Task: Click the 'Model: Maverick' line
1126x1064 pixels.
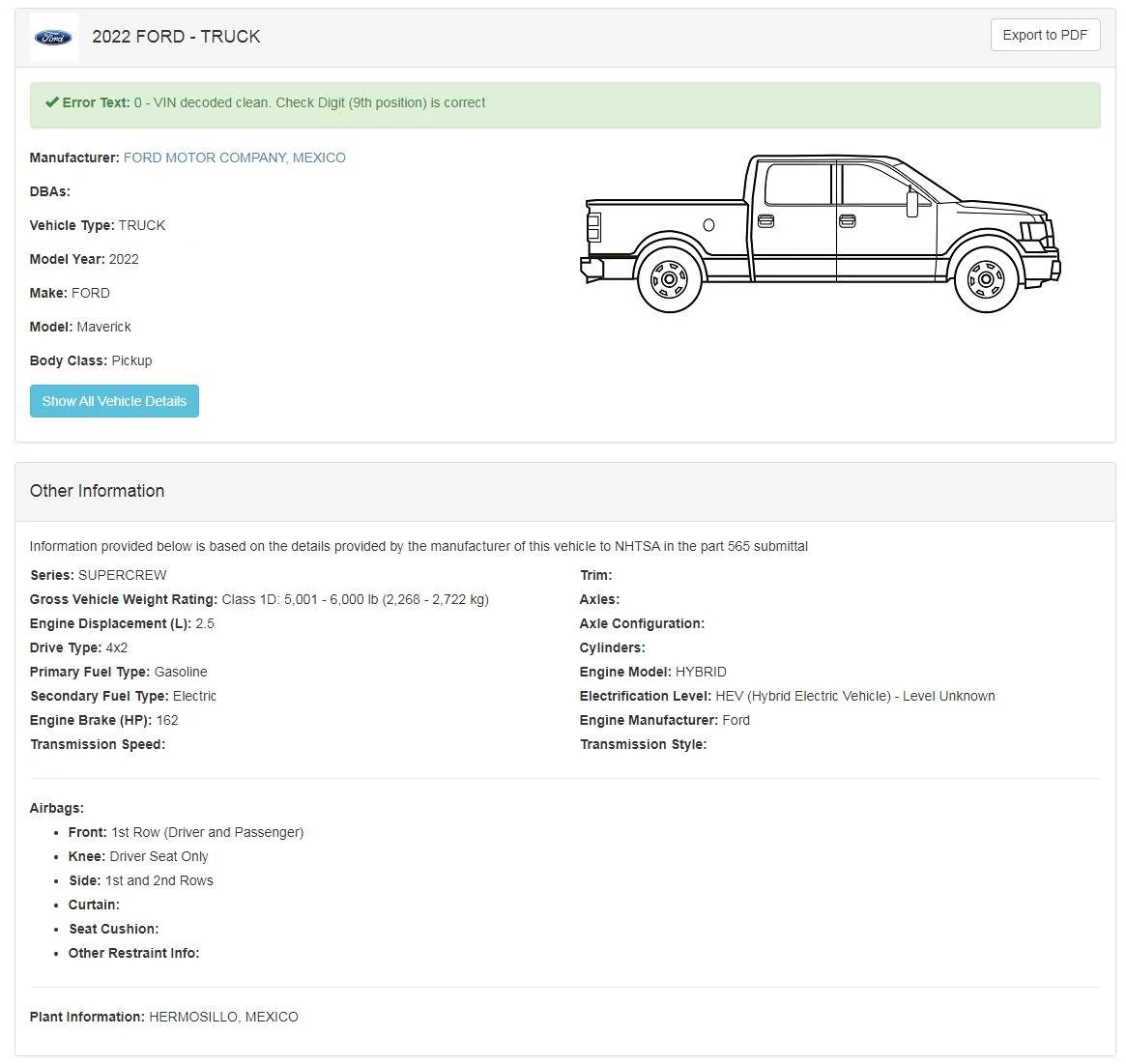Action: point(80,327)
